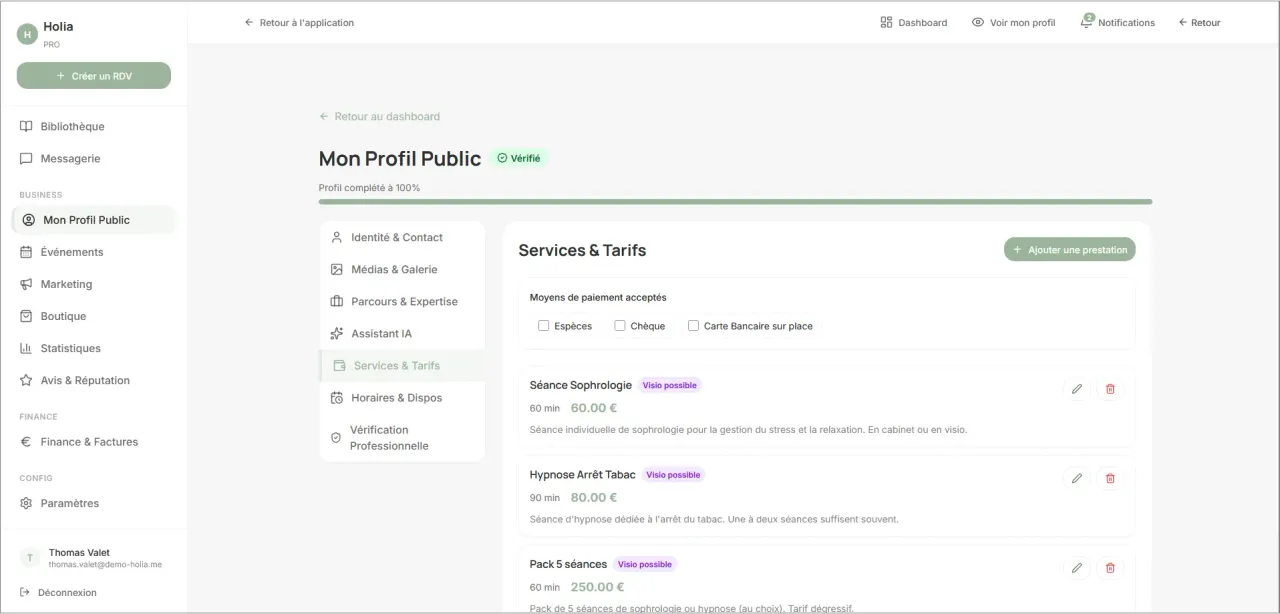Click the Marketing megaphone icon
The image size is (1280, 614).
(x=26, y=284)
